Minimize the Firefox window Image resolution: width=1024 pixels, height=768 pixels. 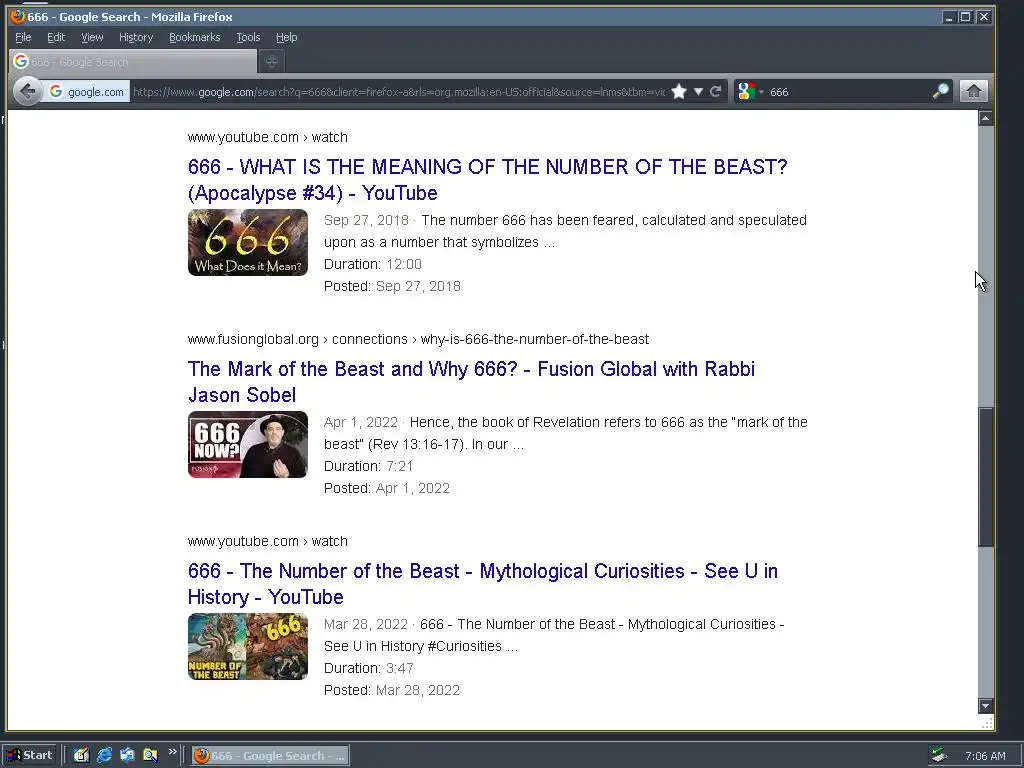pyautogui.click(x=949, y=17)
